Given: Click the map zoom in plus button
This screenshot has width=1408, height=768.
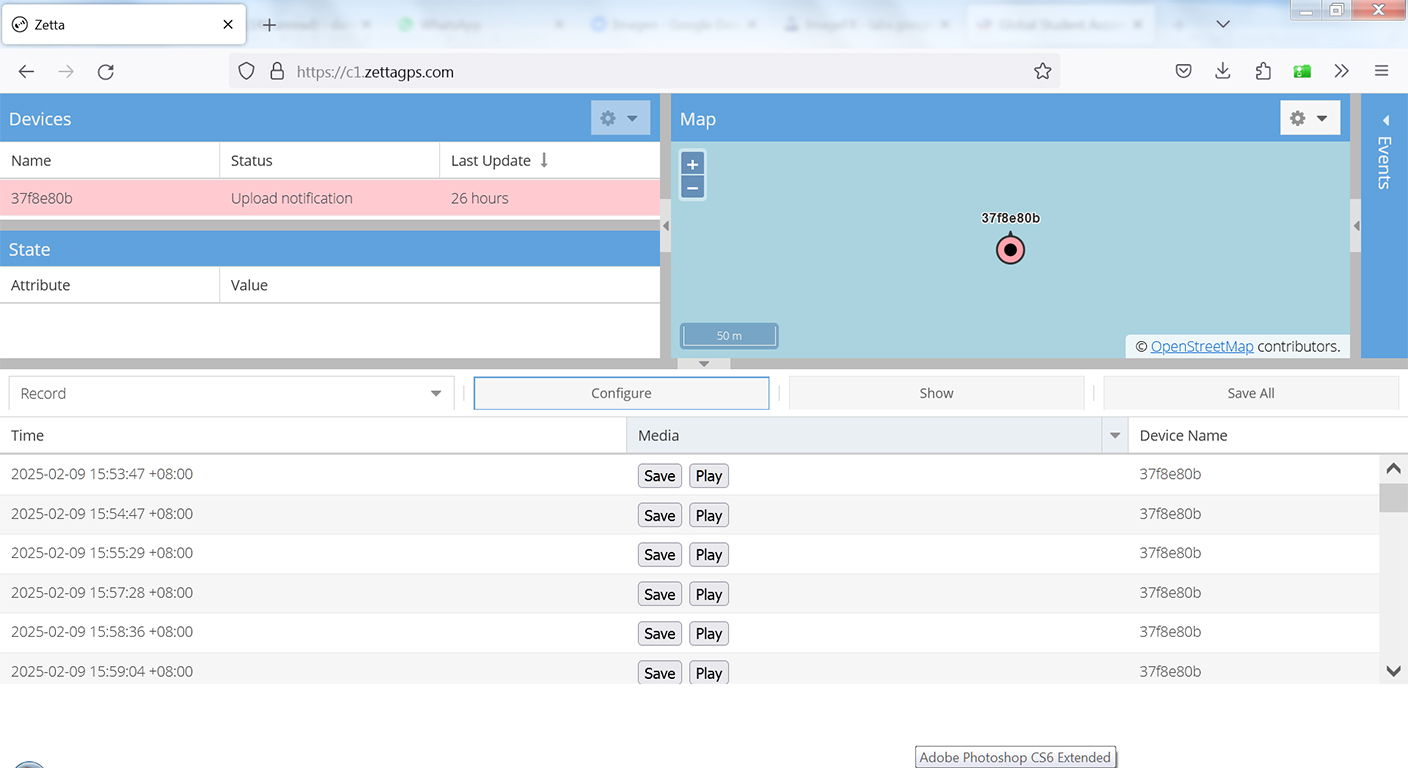Looking at the screenshot, I should (x=692, y=164).
